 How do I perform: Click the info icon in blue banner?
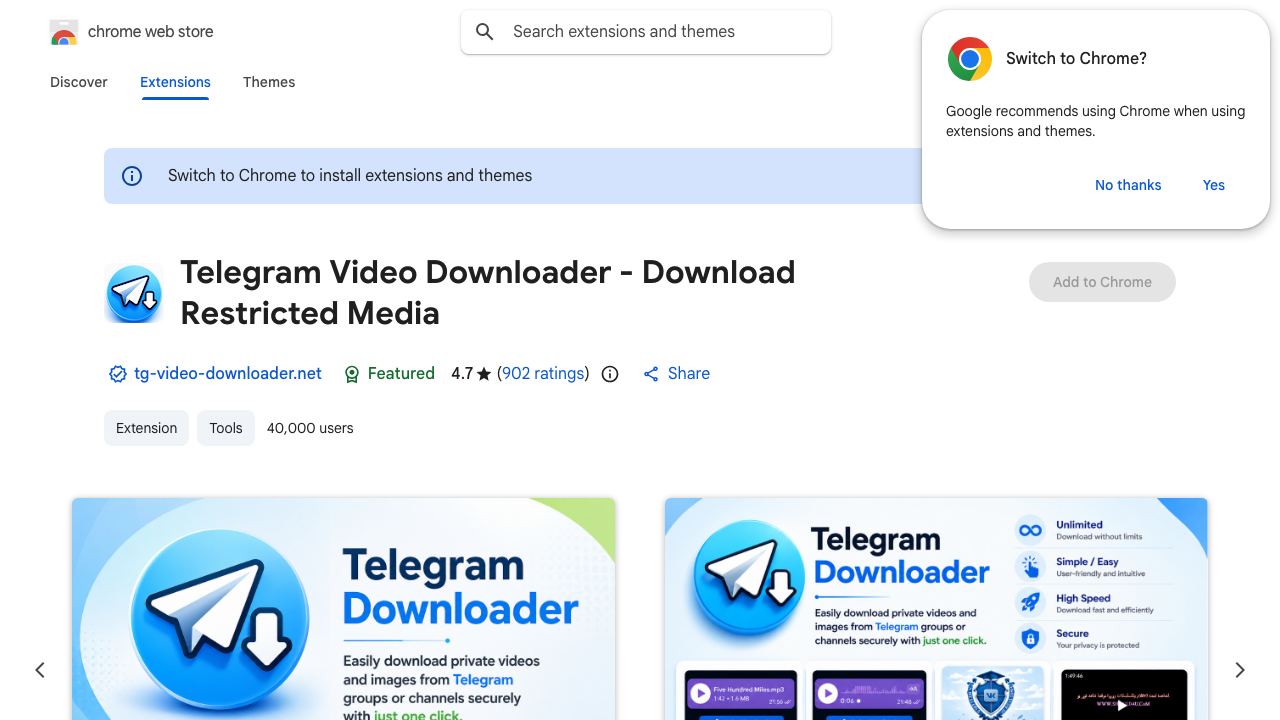coord(132,176)
